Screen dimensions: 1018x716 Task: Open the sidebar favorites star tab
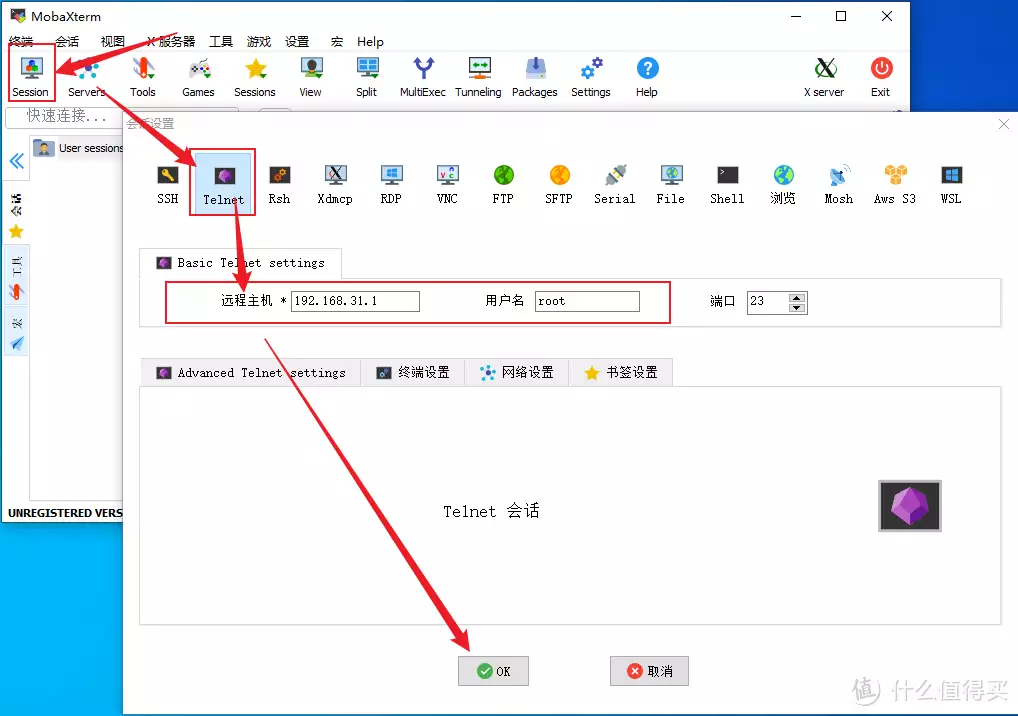pos(16,231)
